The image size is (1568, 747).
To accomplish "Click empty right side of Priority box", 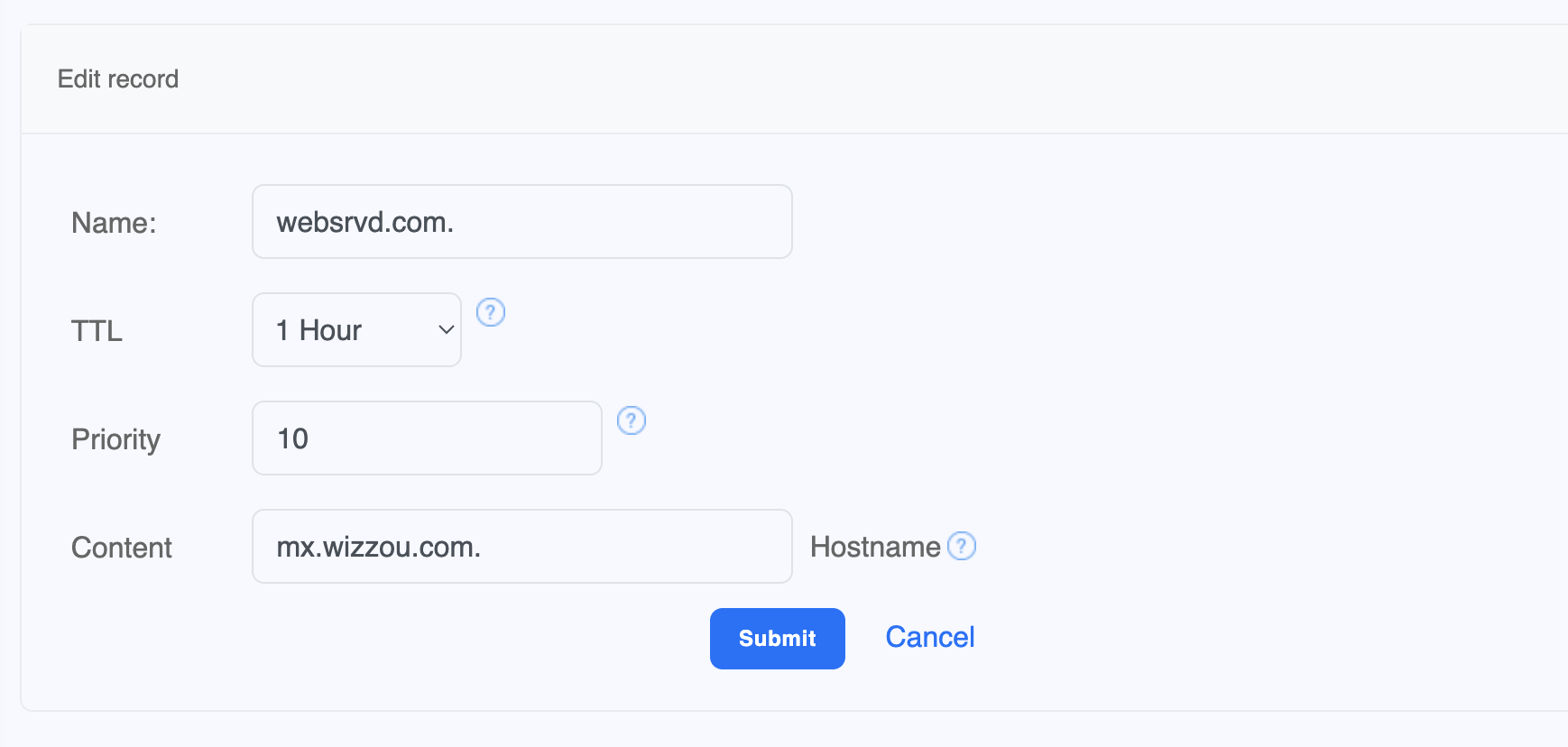I will click(523, 438).
